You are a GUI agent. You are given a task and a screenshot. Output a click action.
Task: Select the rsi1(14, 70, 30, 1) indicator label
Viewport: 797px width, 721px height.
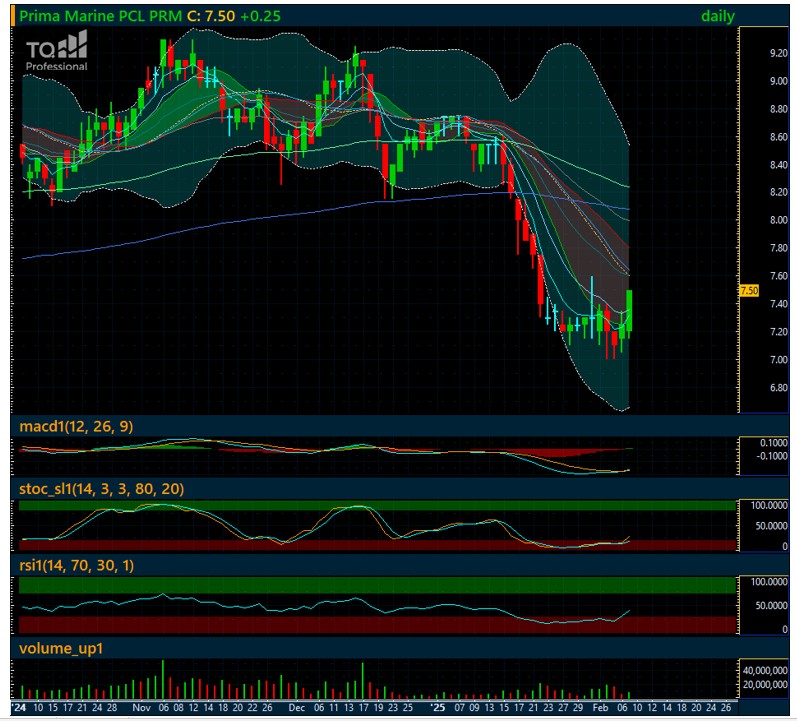[x=77, y=565]
